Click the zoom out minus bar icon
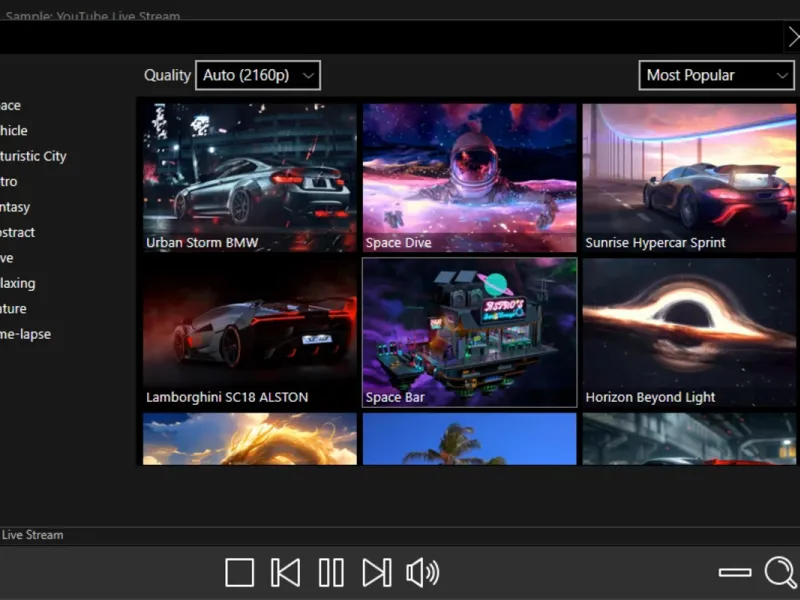The width and height of the screenshot is (800, 600). 735,572
